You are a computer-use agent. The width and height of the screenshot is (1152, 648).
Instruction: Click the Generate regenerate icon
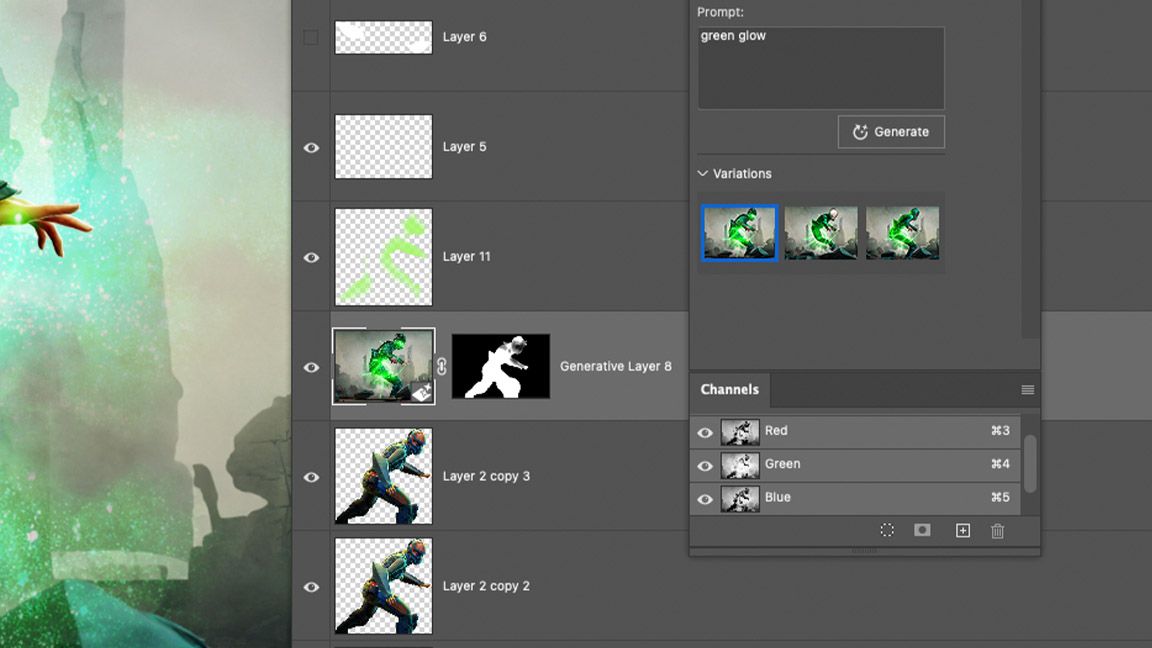[x=862, y=131]
